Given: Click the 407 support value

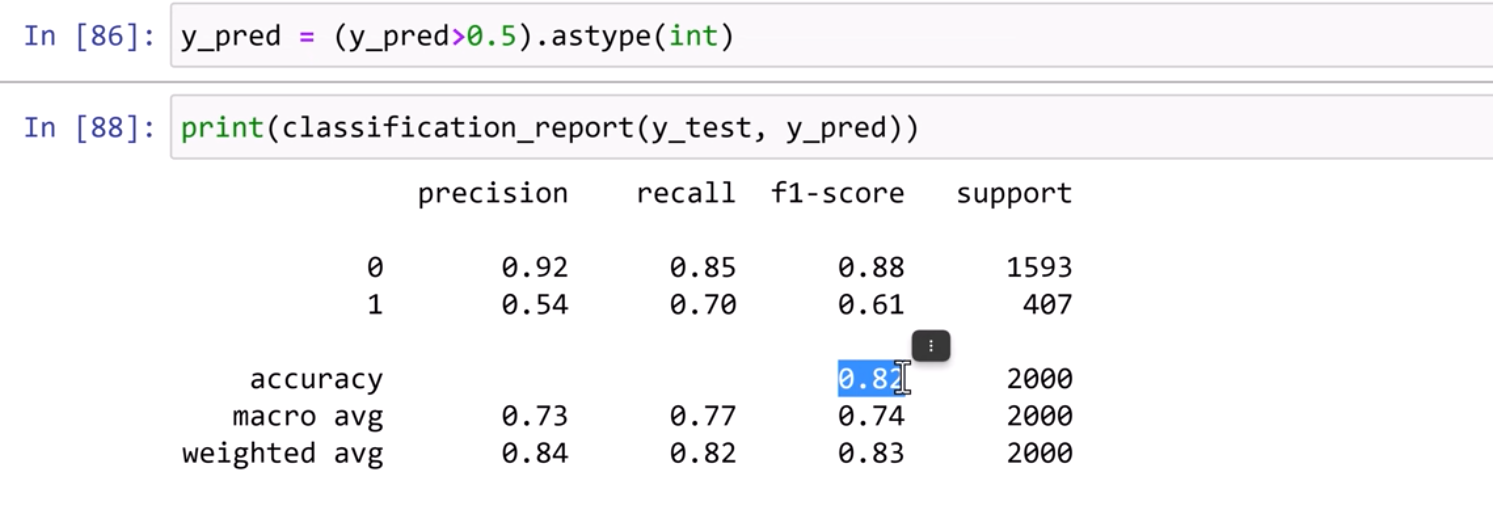Looking at the screenshot, I should coord(1046,304).
